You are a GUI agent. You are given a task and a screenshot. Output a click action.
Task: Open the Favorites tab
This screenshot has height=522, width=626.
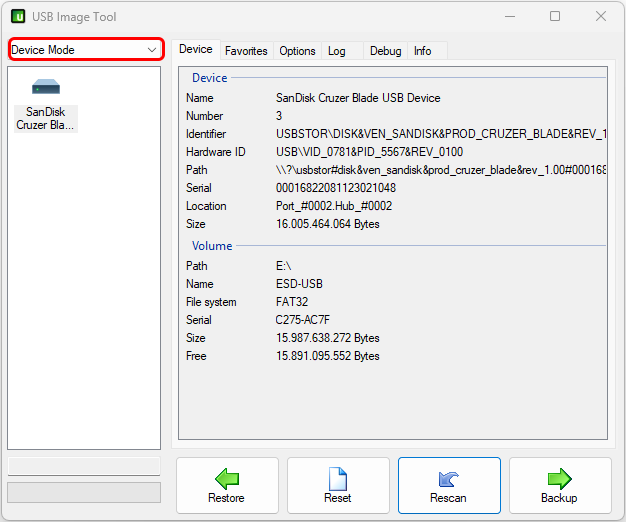[246, 51]
